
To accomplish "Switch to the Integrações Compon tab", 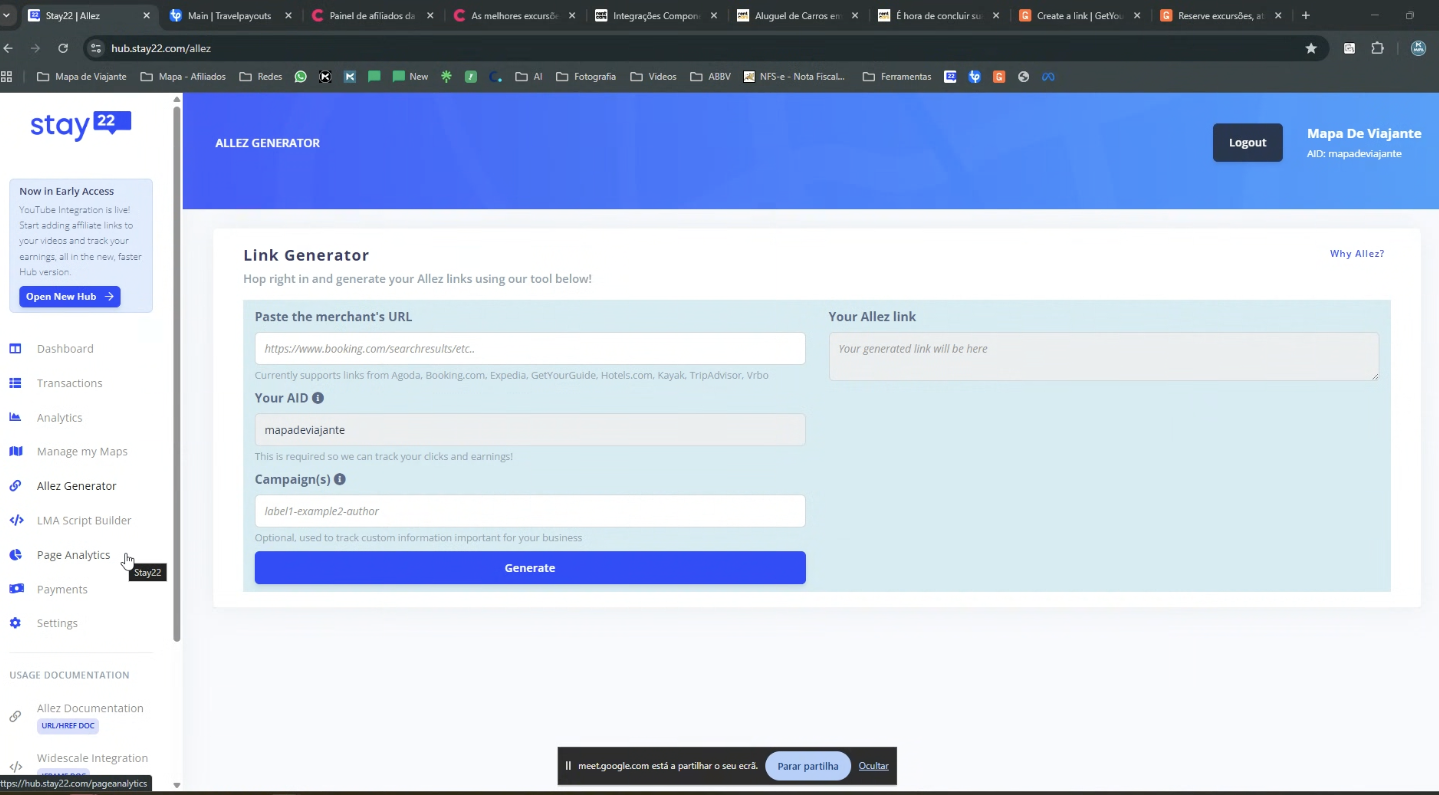I will click(657, 16).
